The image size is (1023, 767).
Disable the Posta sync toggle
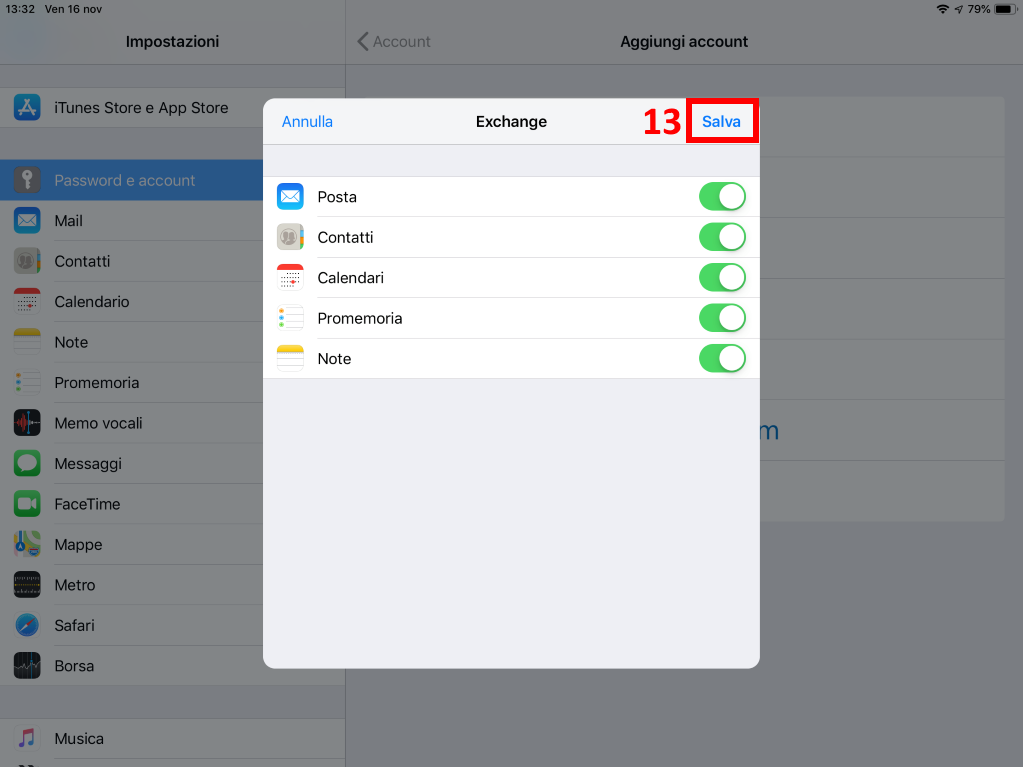pos(722,196)
